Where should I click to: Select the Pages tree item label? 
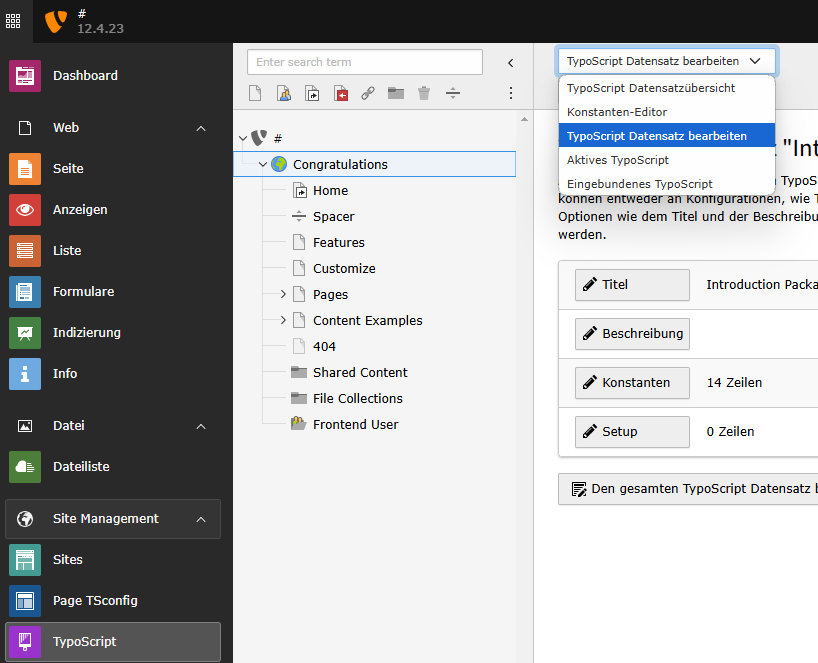(330, 295)
